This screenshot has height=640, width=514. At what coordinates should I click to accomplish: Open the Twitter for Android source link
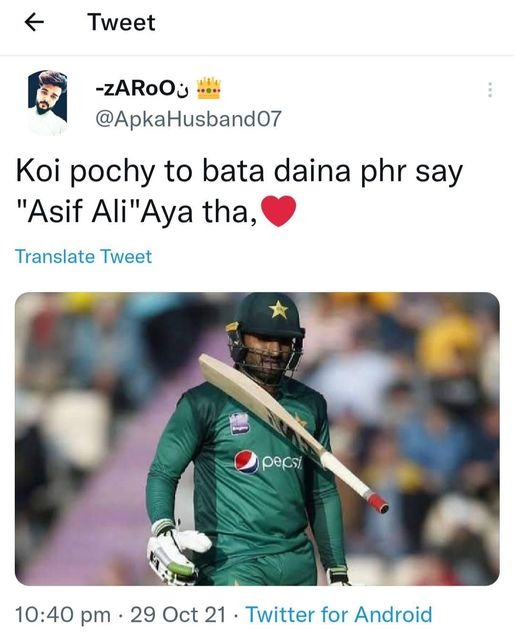click(339, 614)
